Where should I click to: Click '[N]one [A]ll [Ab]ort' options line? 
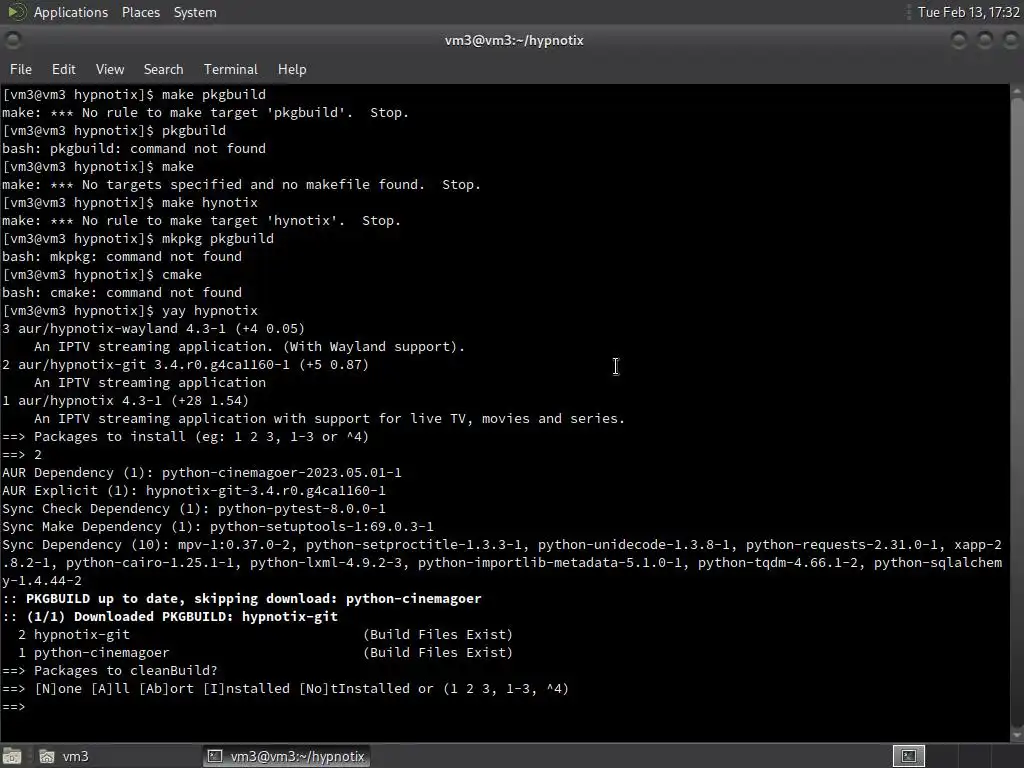click(x=285, y=688)
